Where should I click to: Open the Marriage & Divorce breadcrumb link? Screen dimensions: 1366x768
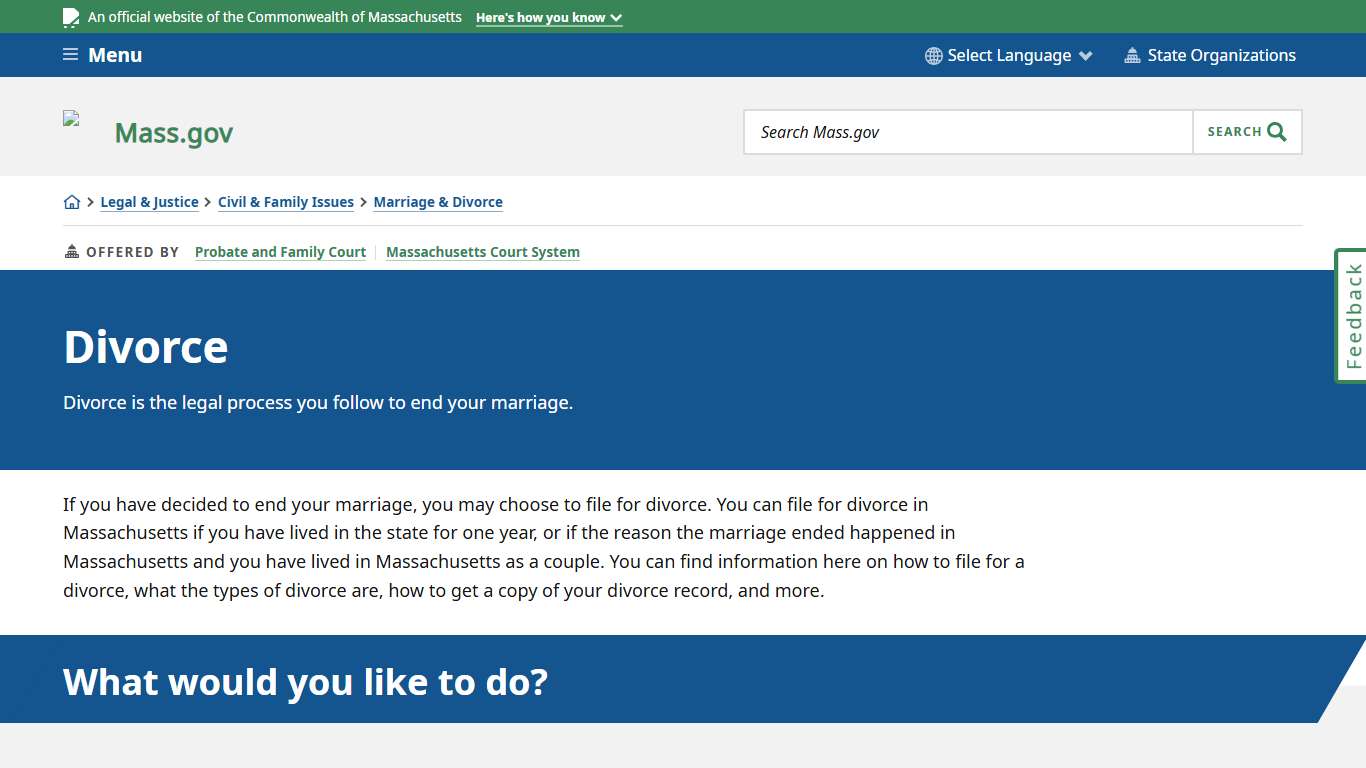coord(438,202)
